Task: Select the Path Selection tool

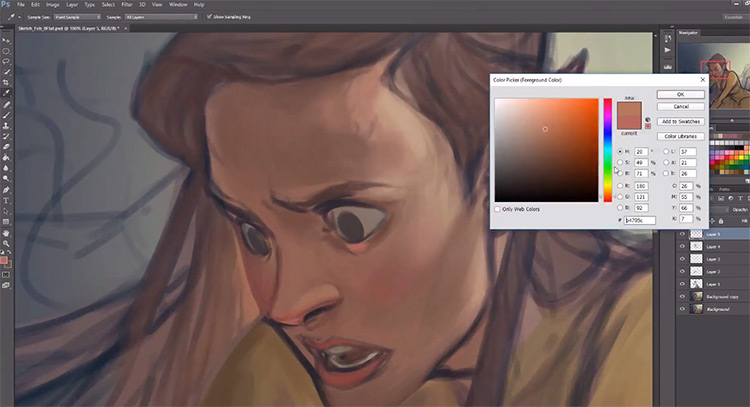Action: pos(6,211)
